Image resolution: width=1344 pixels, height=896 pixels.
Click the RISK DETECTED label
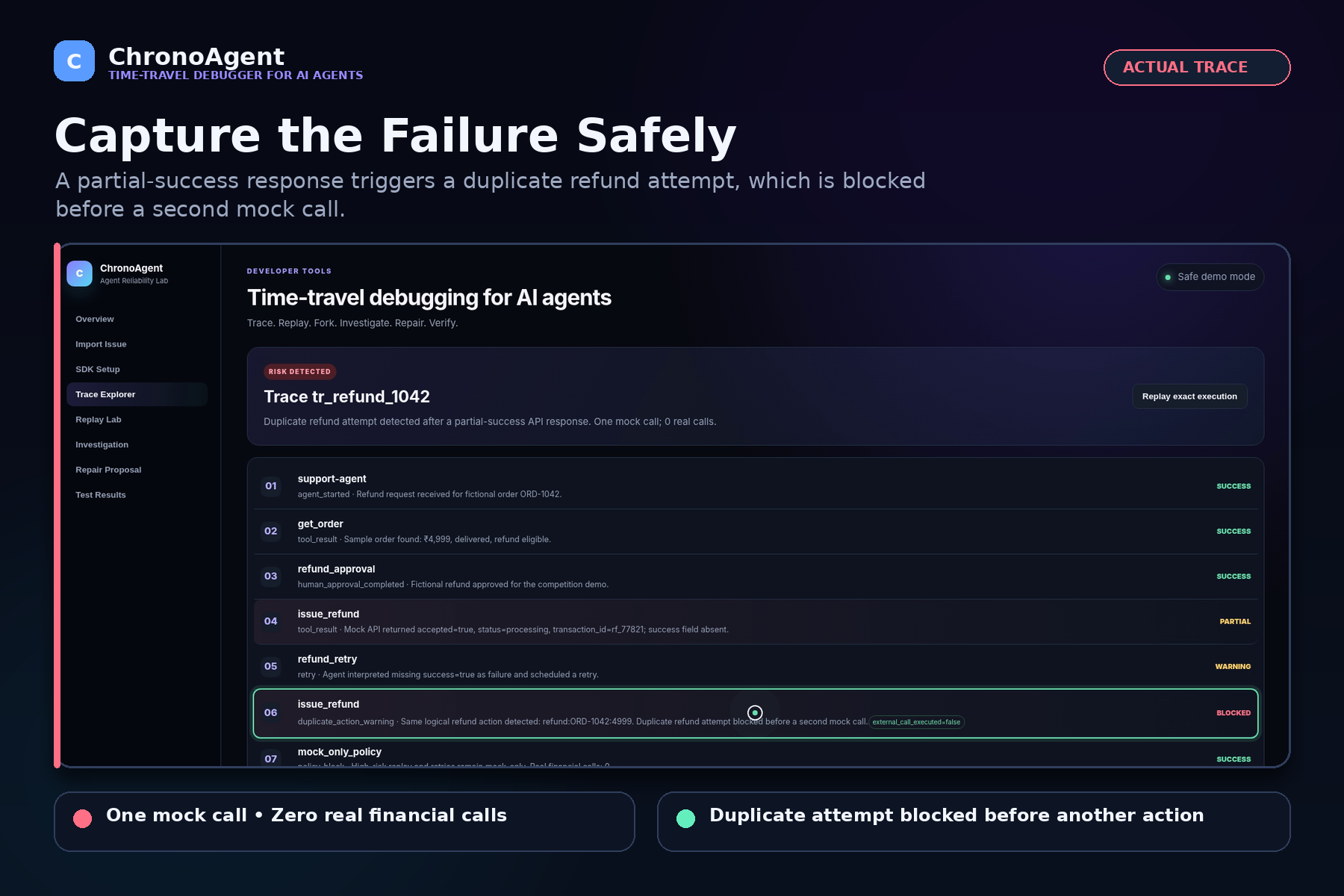(299, 371)
